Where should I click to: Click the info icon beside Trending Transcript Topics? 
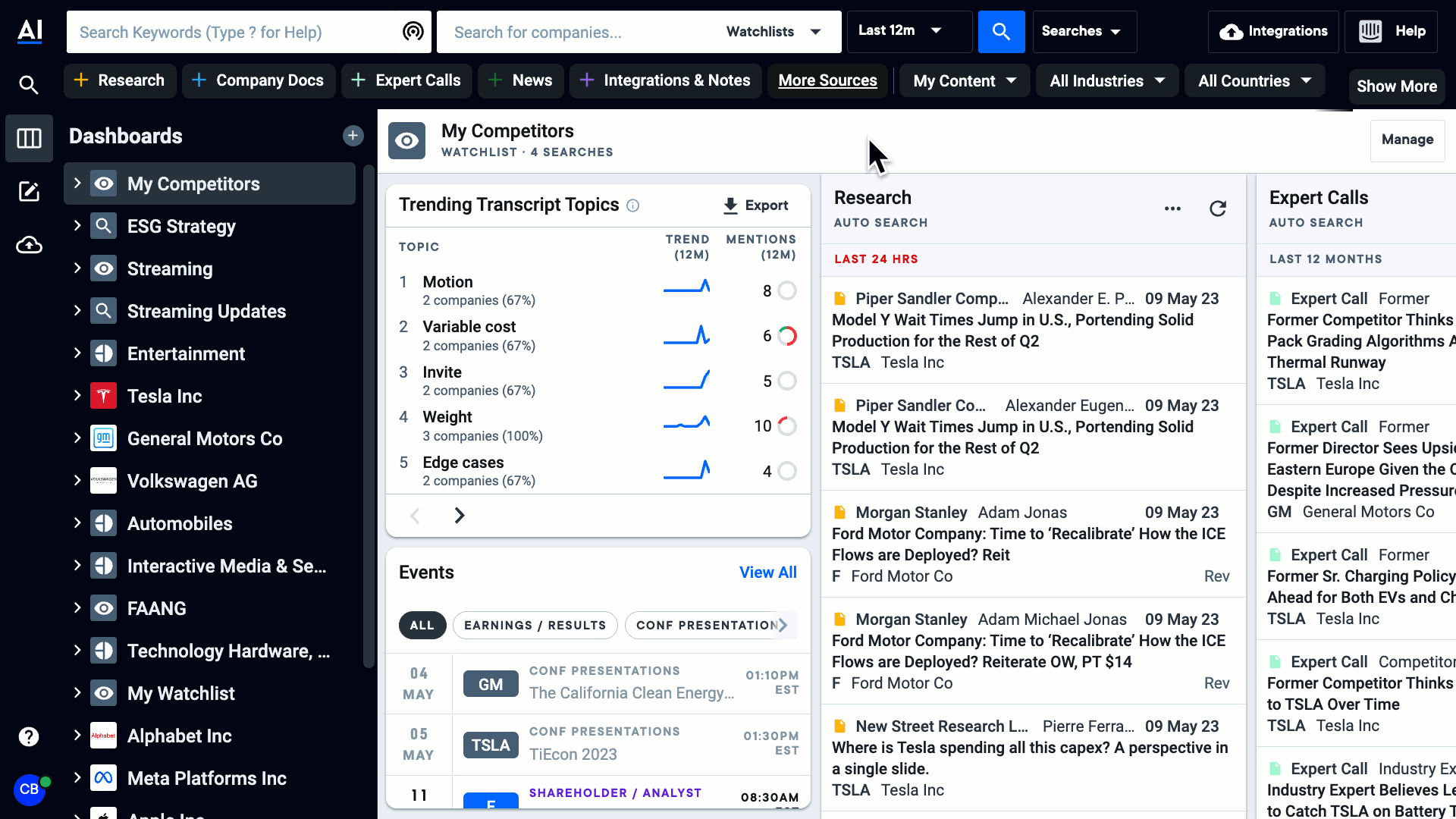click(x=632, y=206)
